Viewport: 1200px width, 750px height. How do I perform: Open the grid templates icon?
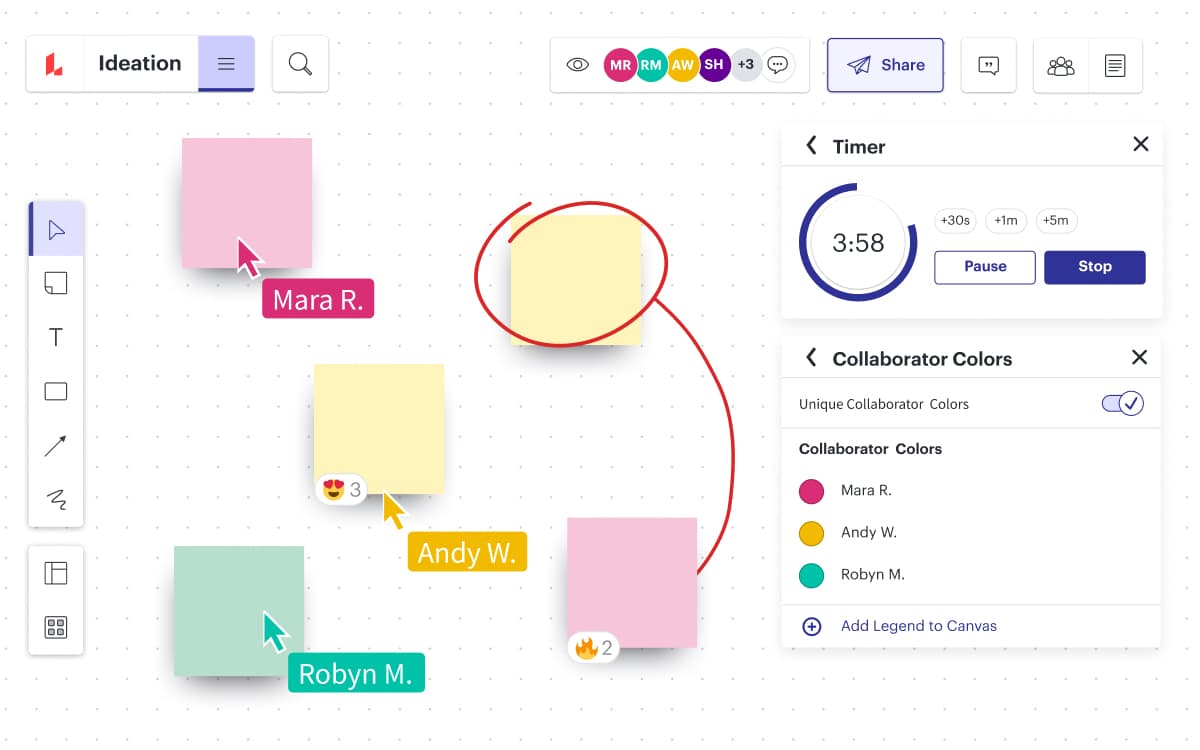coord(56,627)
